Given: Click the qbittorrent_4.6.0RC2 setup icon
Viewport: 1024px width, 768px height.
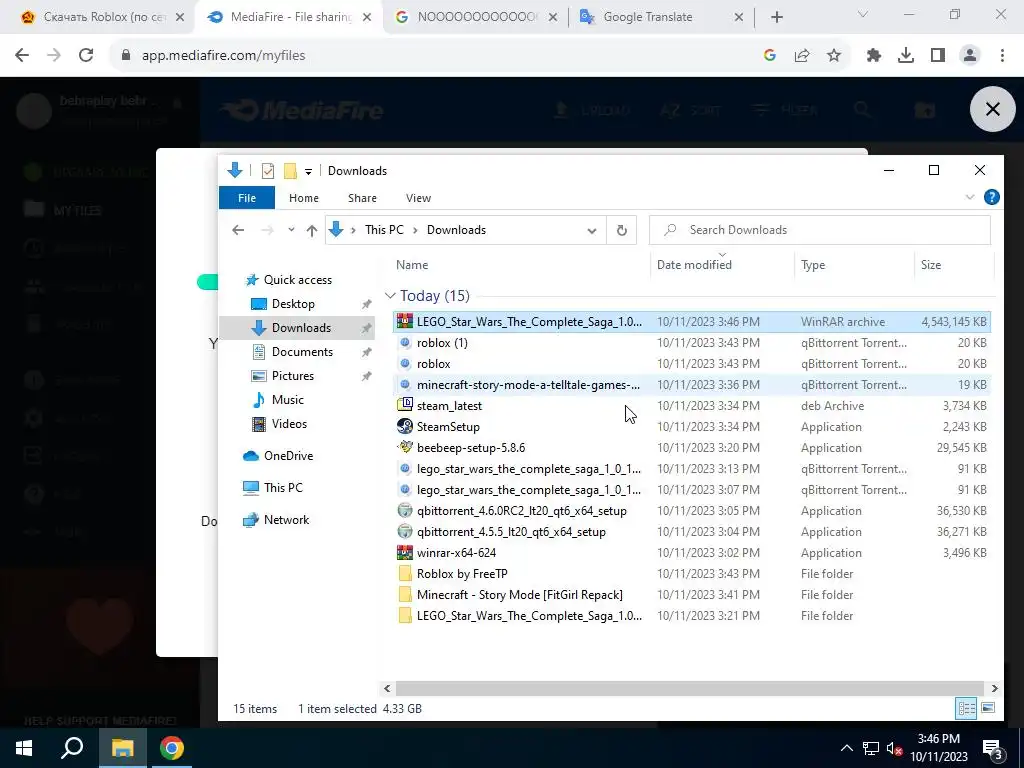Looking at the screenshot, I should tap(405, 510).
